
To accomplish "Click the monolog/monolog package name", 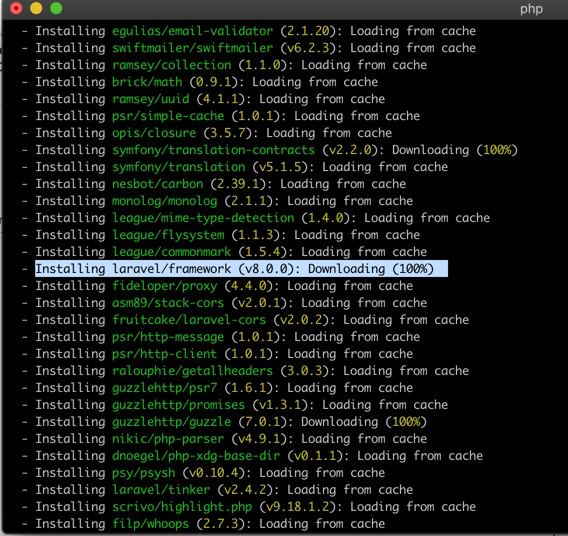I will pos(164,201).
